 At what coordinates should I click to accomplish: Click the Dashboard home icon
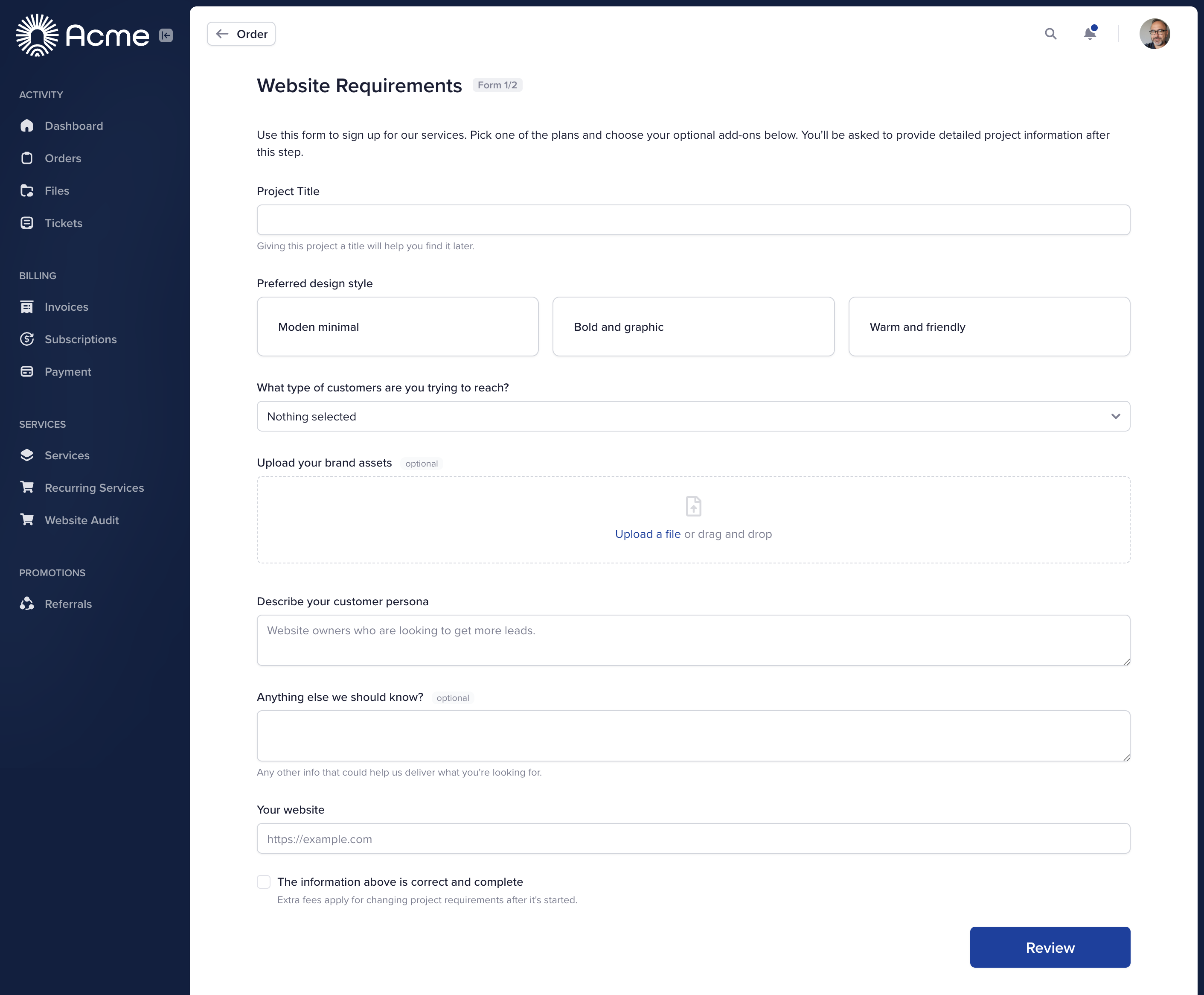point(27,125)
